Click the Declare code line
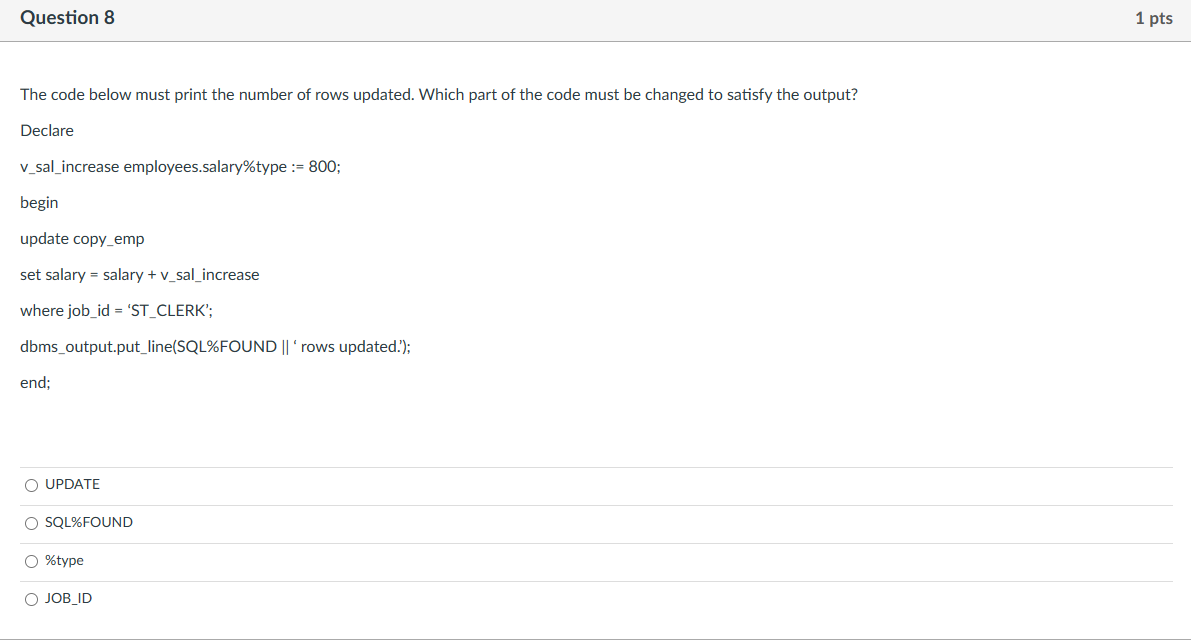The image size is (1191, 642). tap(47, 131)
